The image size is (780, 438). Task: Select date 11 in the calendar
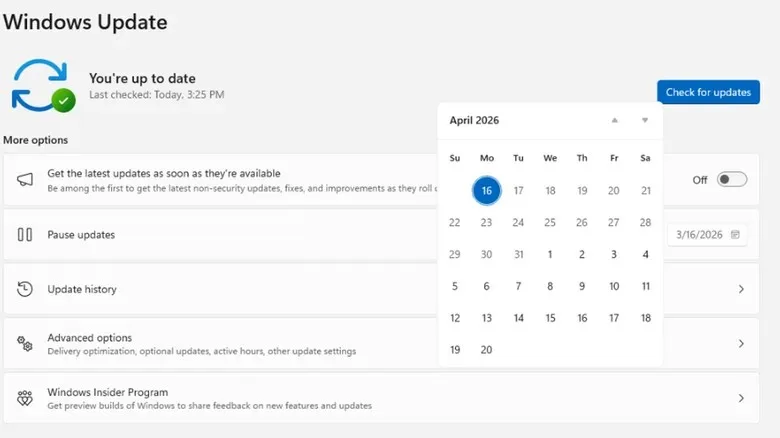pos(646,286)
